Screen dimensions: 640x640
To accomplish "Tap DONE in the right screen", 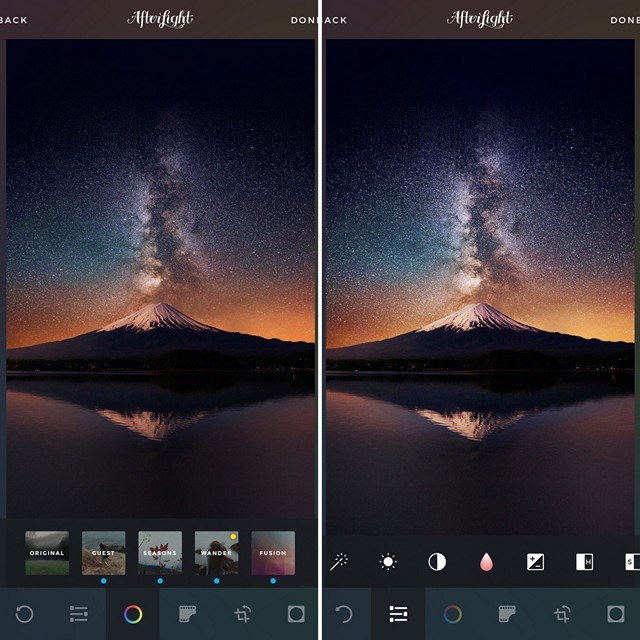I will tap(624, 20).
